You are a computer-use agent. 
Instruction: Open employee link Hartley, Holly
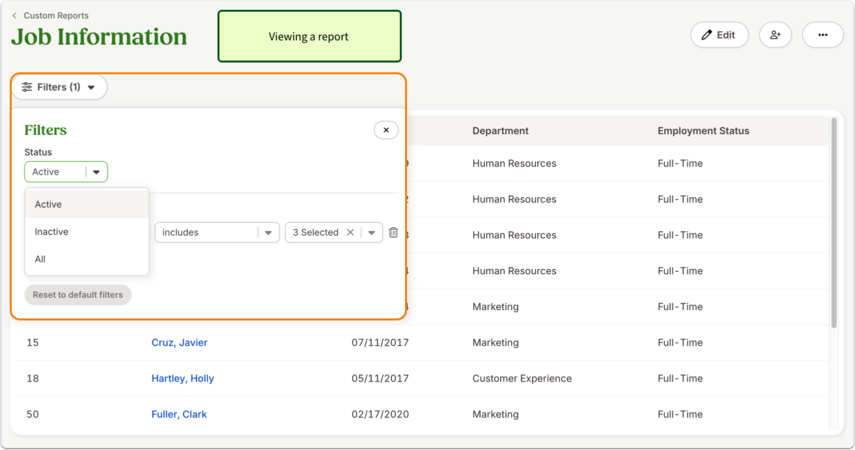click(x=183, y=379)
